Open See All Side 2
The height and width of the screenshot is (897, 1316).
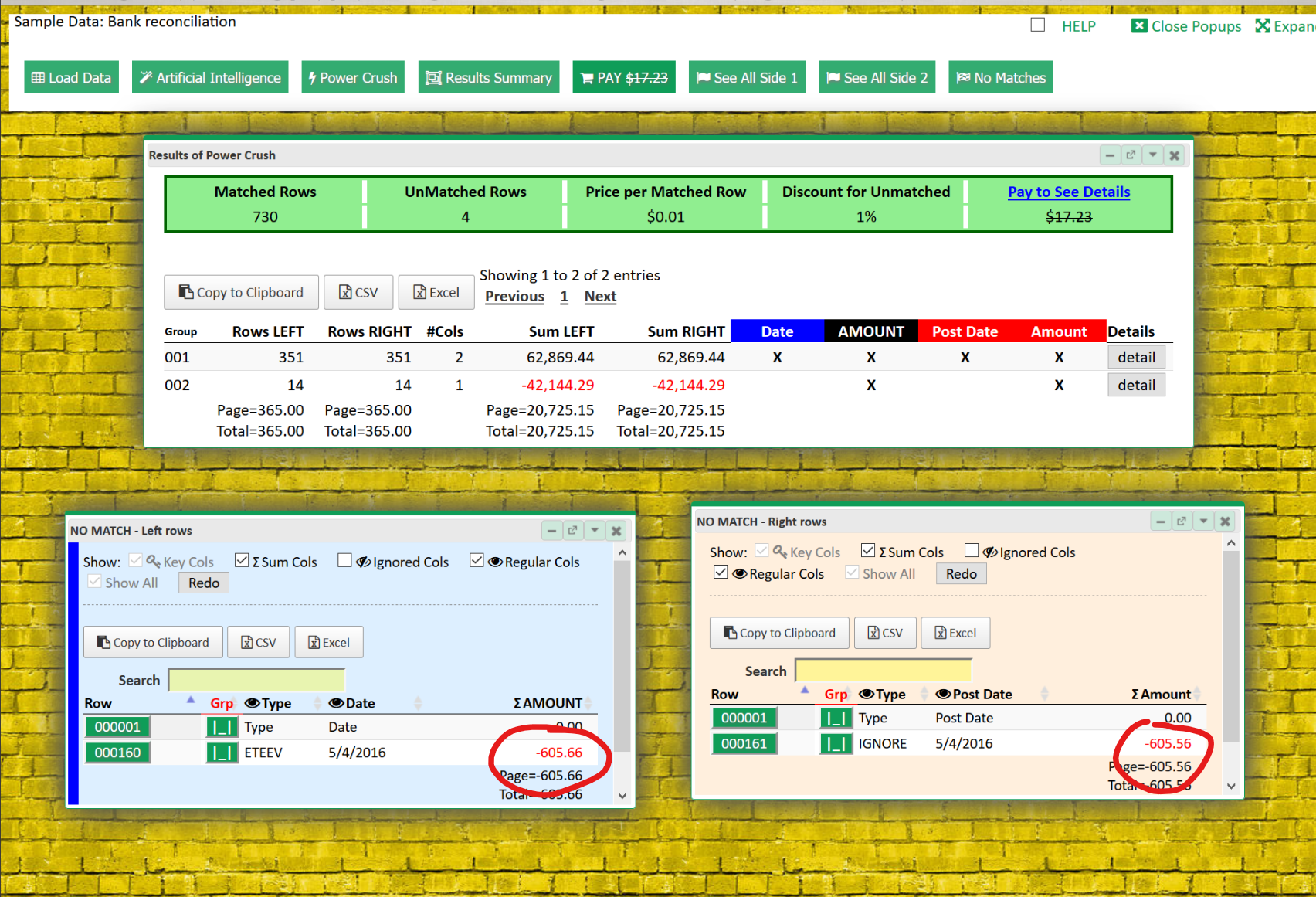pos(877,77)
